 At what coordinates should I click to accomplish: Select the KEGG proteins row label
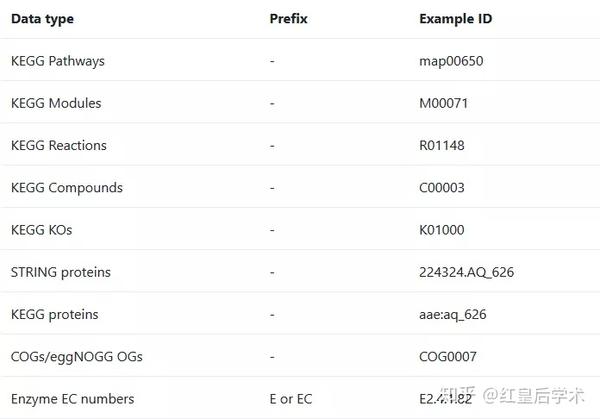tap(55, 314)
